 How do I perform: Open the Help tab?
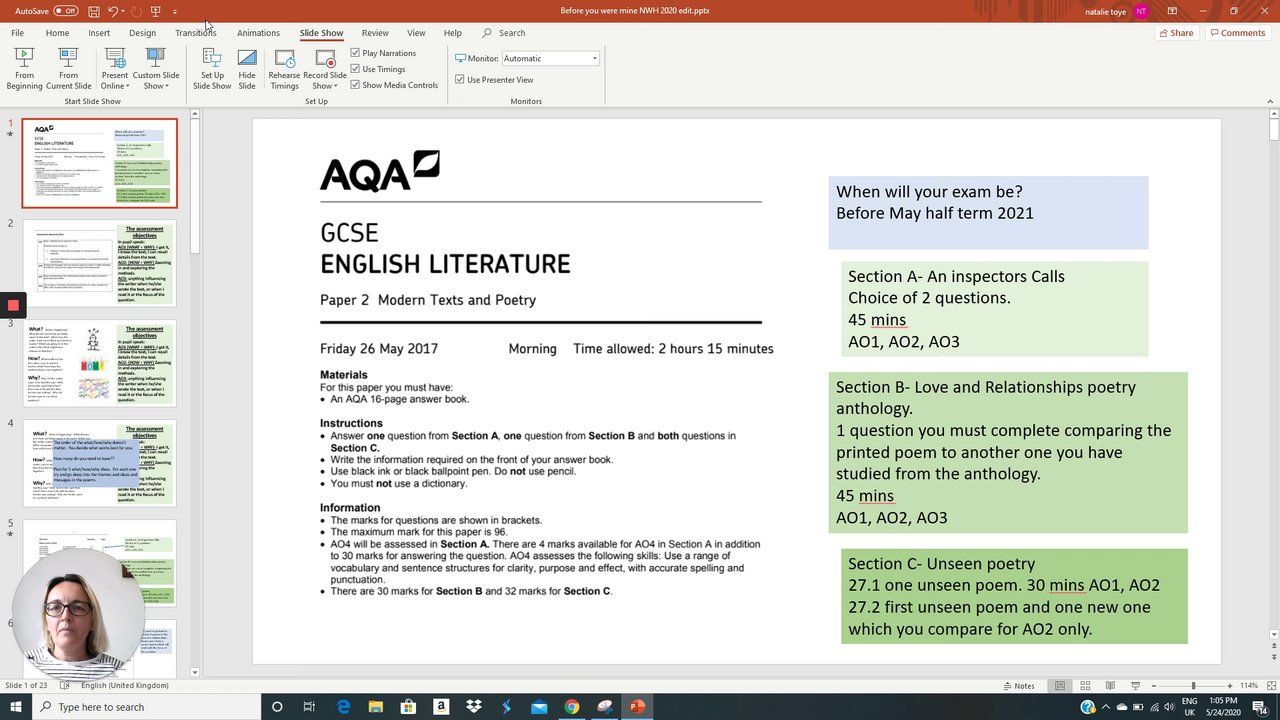click(452, 33)
